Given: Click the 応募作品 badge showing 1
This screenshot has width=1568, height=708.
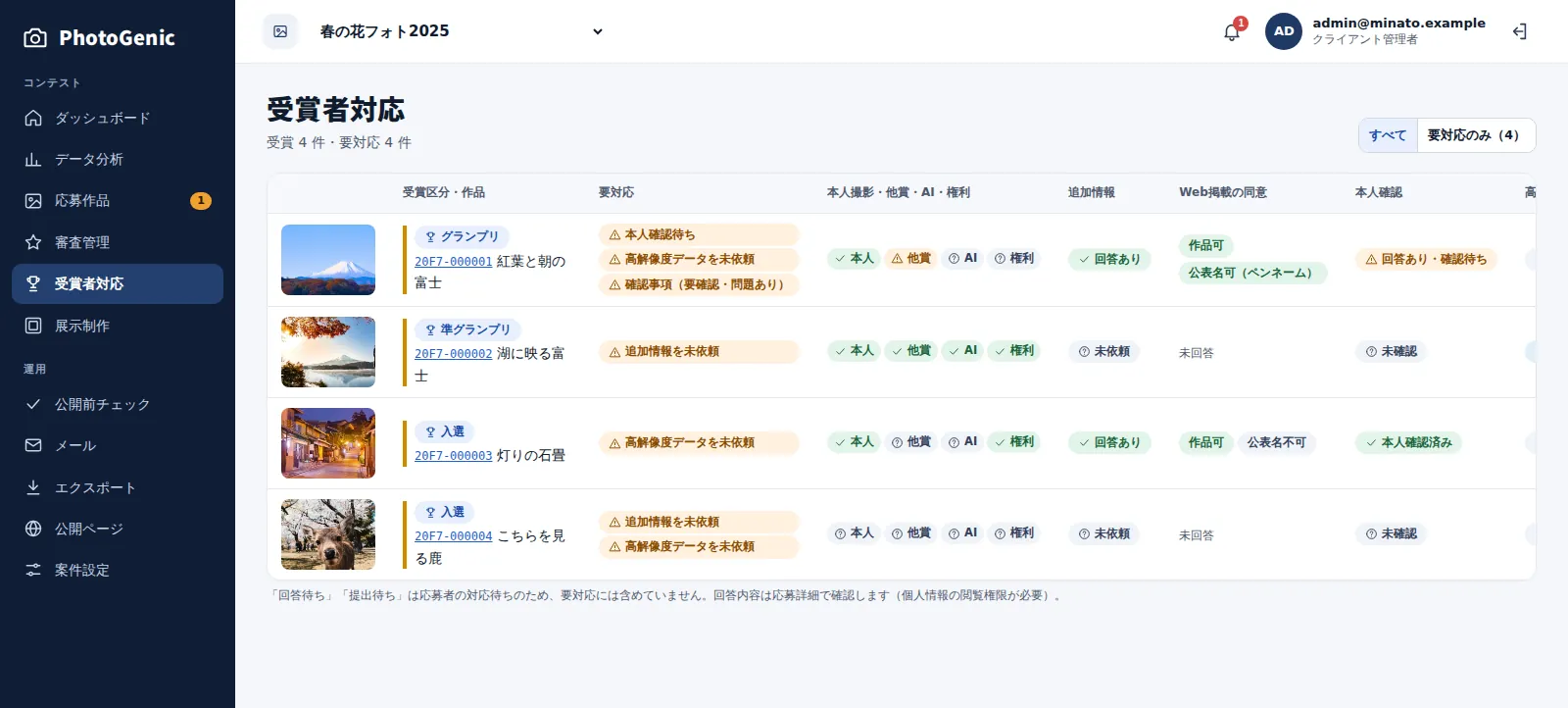Looking at the screenshot, I should click(x=201, y=200).
